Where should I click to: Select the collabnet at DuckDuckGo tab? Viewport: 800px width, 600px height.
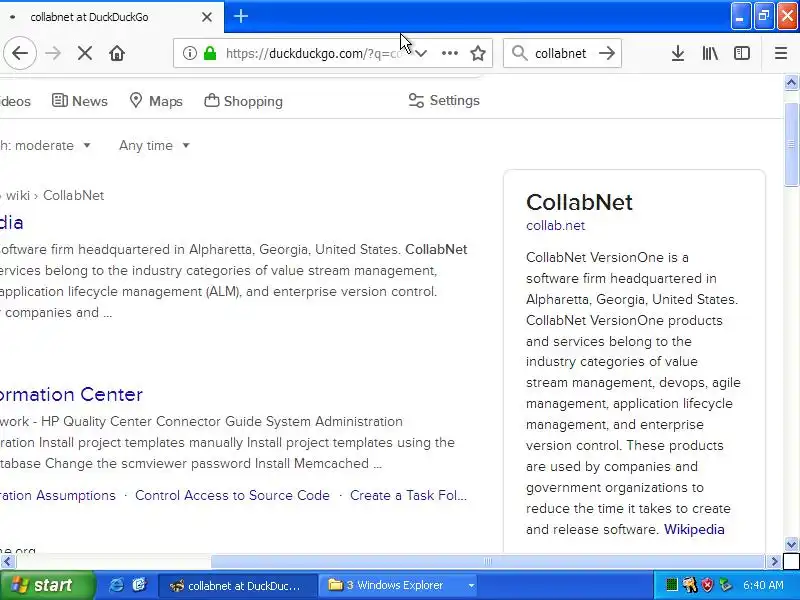[110, 17]
